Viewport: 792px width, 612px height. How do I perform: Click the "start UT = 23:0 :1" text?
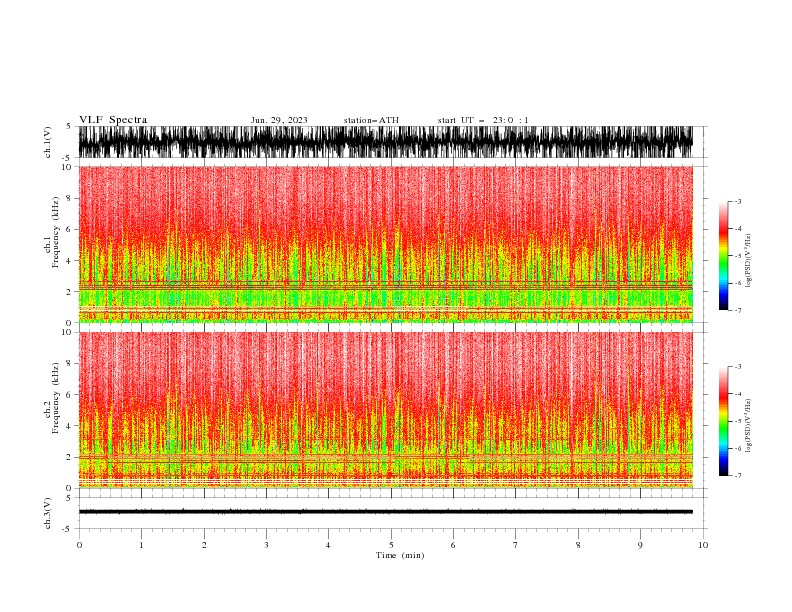tap(483, 120)
